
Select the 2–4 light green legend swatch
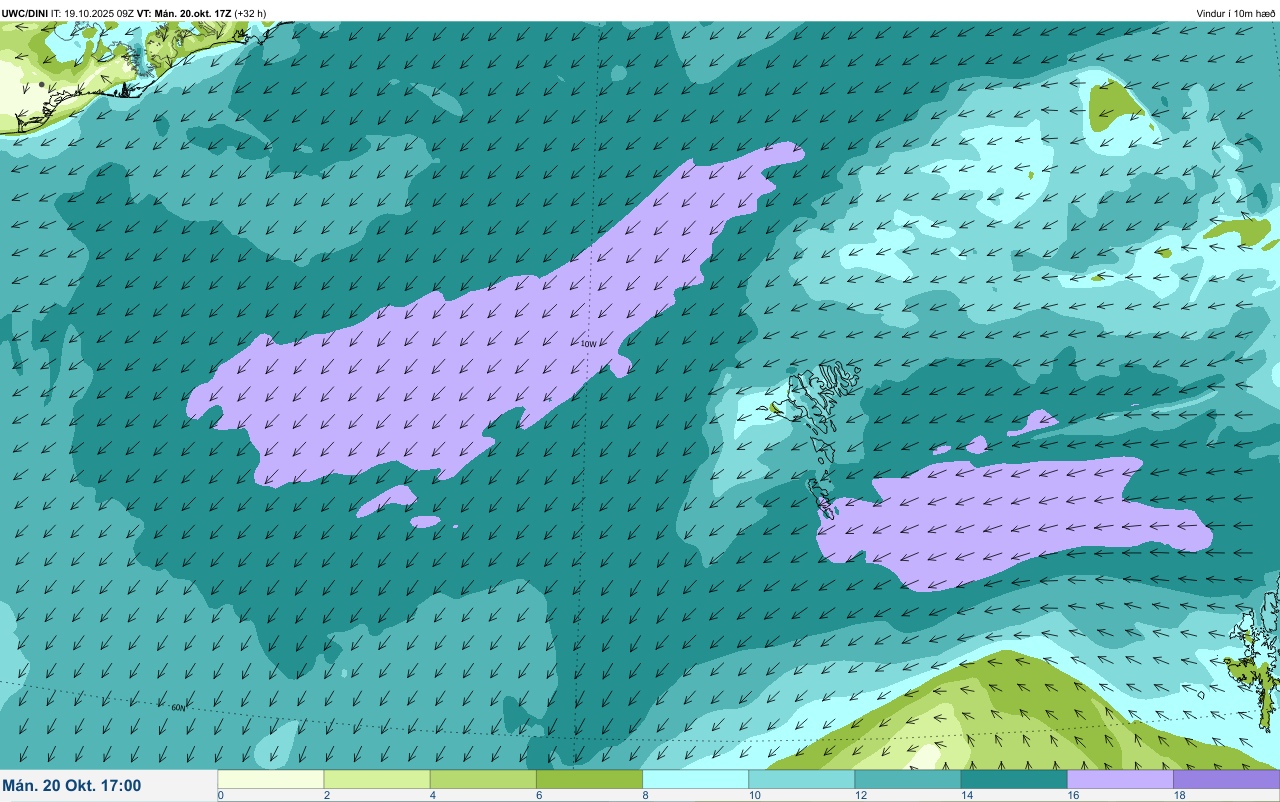(x=377, y=779)
